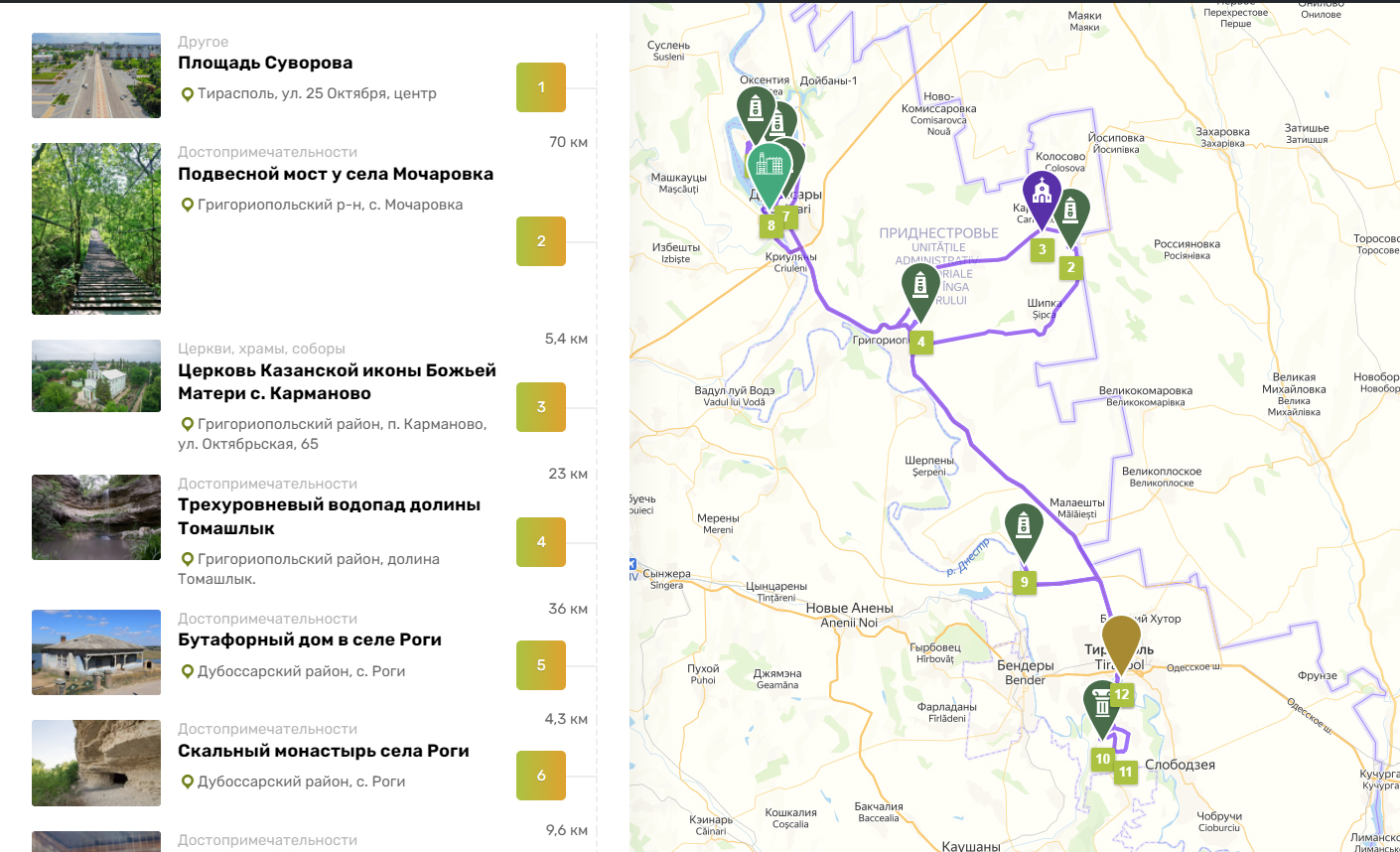Screen dimensions: 1400x852
Task: Select the green tower pin above marker 9
Action: [1024, 531]
